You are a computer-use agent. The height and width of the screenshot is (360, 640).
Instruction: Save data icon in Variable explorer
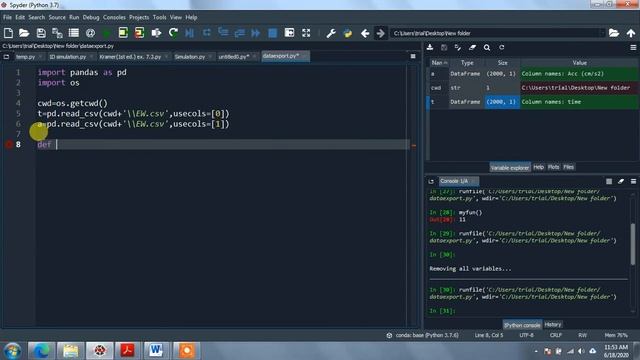coord(444,48)
